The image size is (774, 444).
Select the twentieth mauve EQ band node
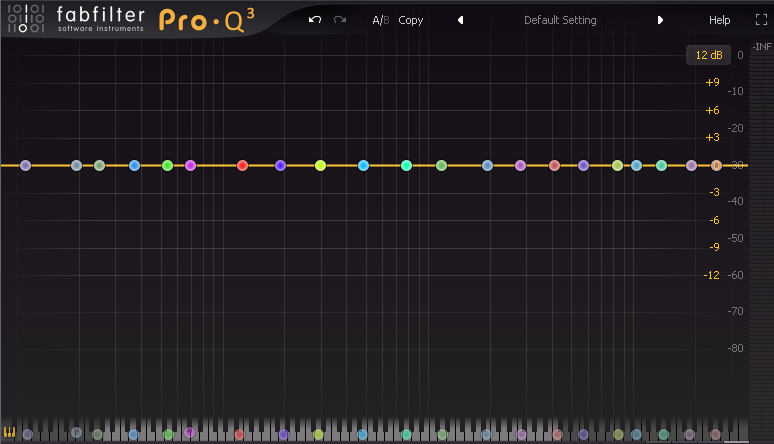click(x=692, y=165)
